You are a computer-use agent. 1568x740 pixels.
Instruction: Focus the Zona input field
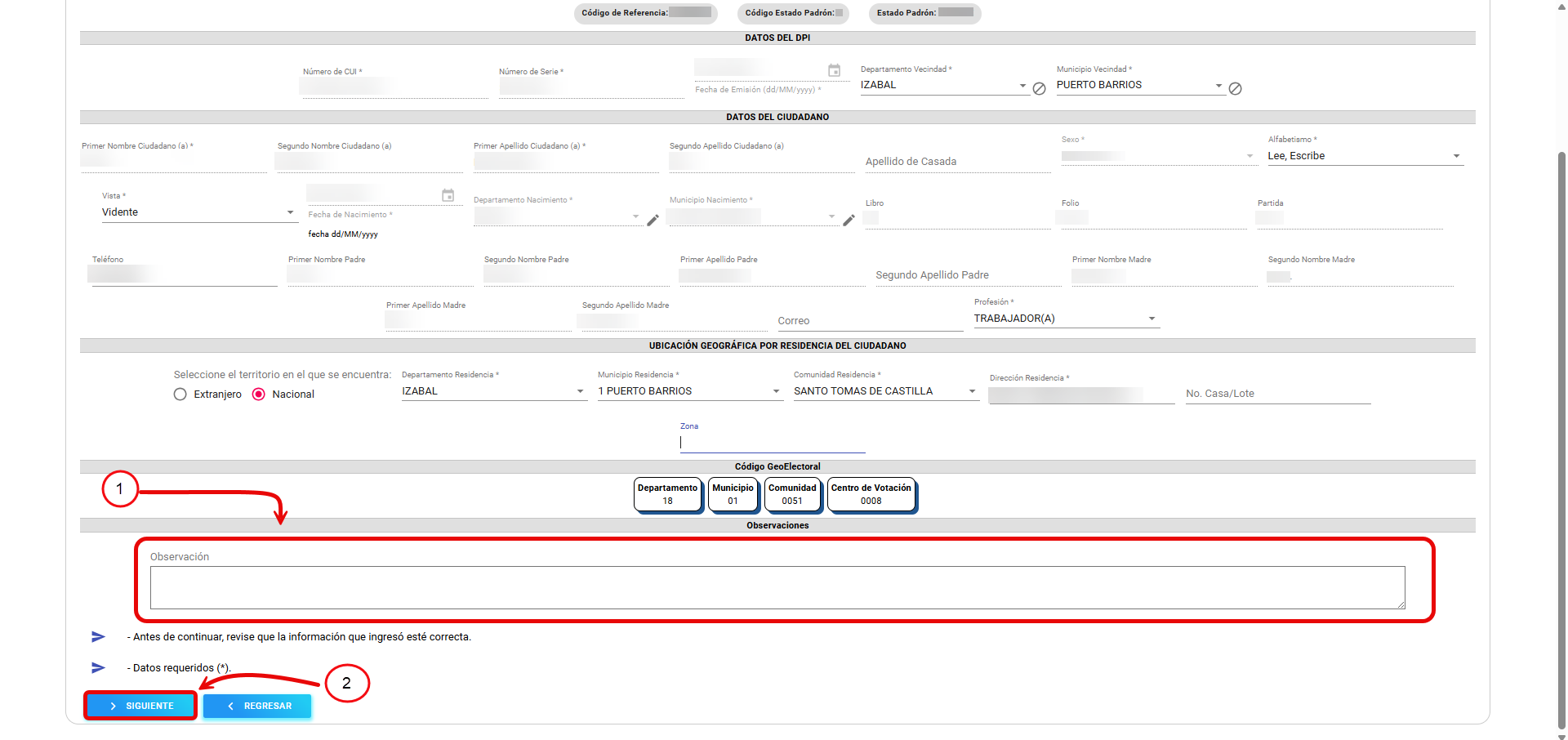pos(772,443)
